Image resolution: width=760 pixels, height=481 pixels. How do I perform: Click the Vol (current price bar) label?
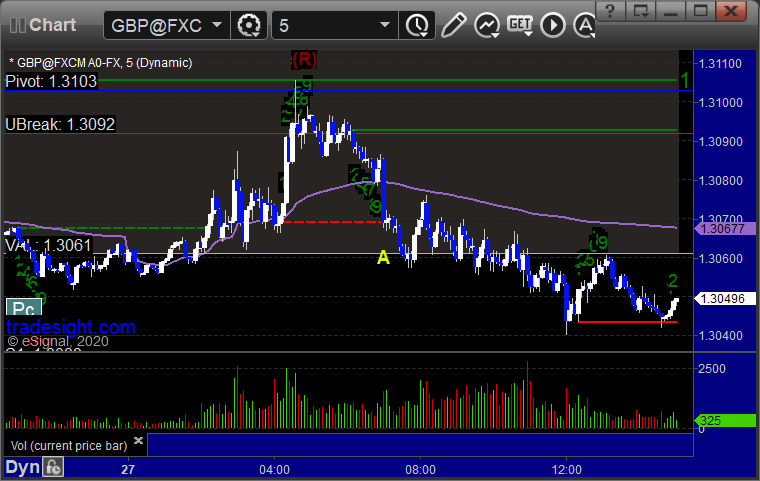pyautogui.click(x=69, y=446)
